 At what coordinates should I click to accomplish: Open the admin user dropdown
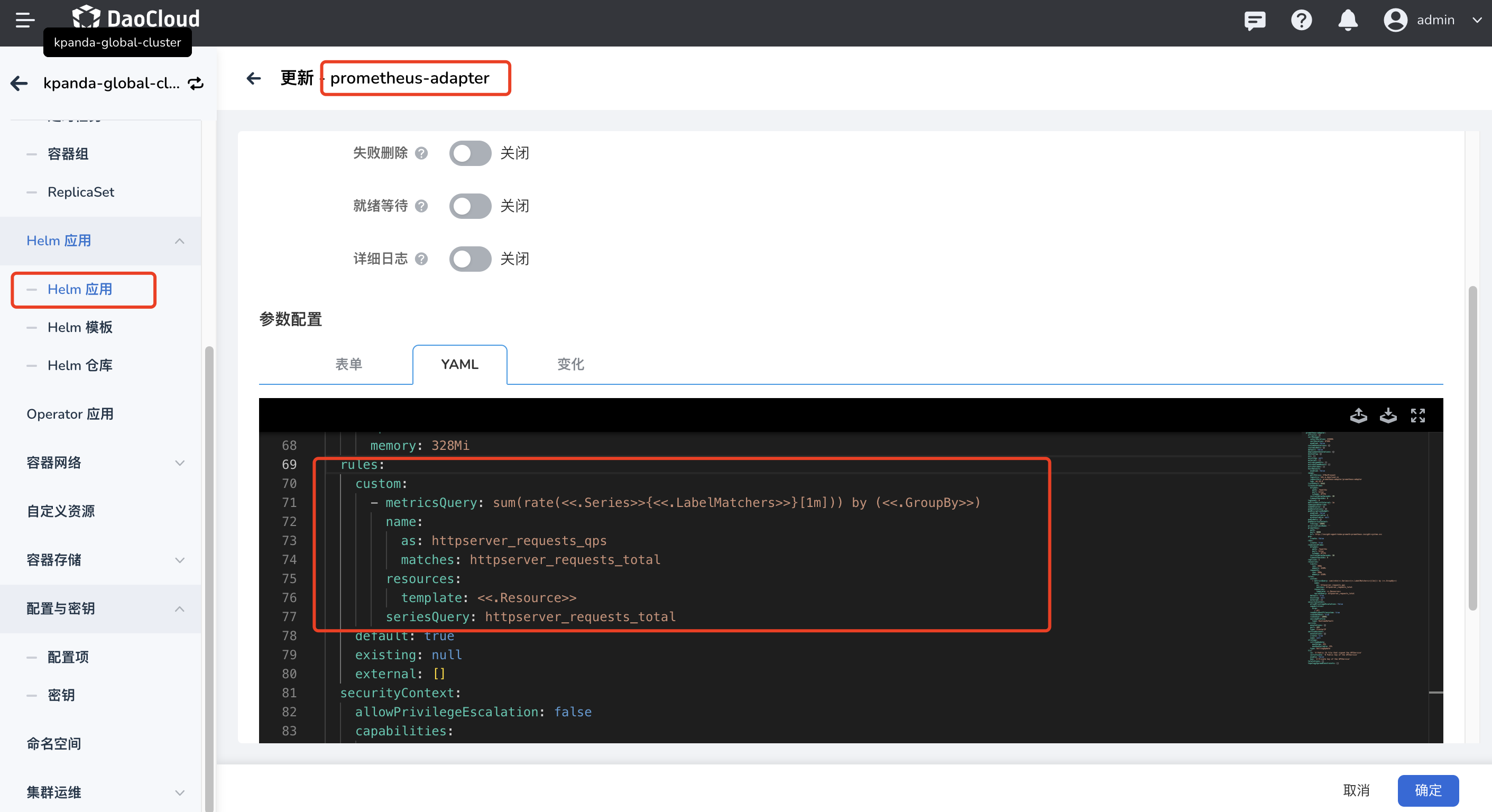(1435, 20)
